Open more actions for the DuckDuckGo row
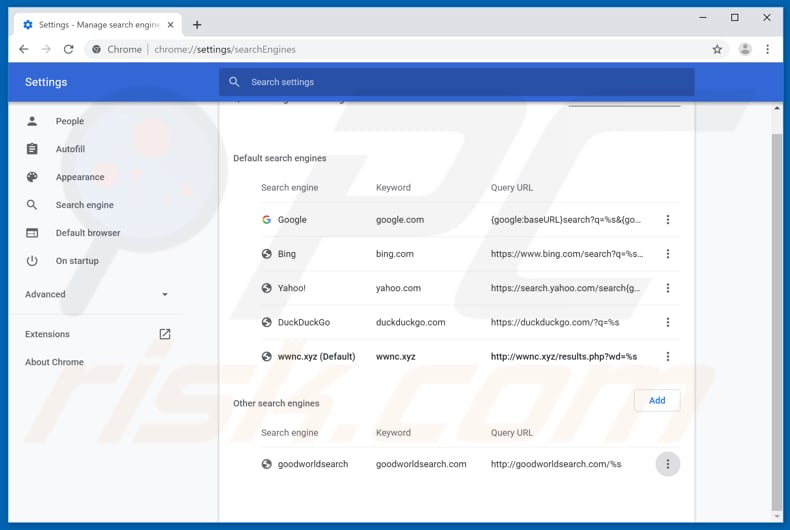 (668, 322)
